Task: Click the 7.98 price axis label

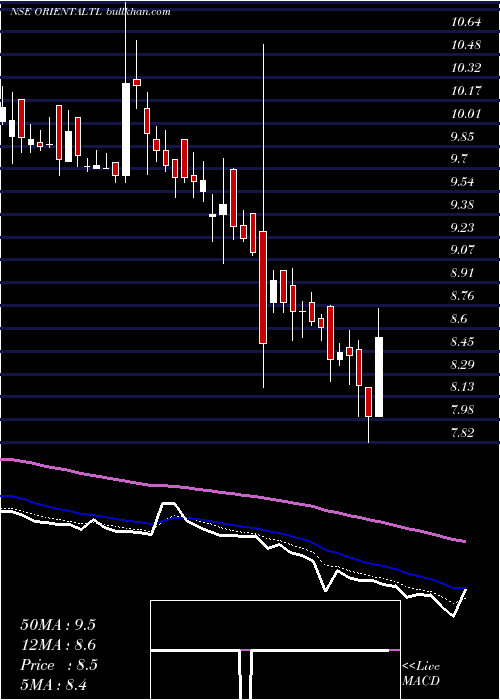Action: (x=462, y=410)
